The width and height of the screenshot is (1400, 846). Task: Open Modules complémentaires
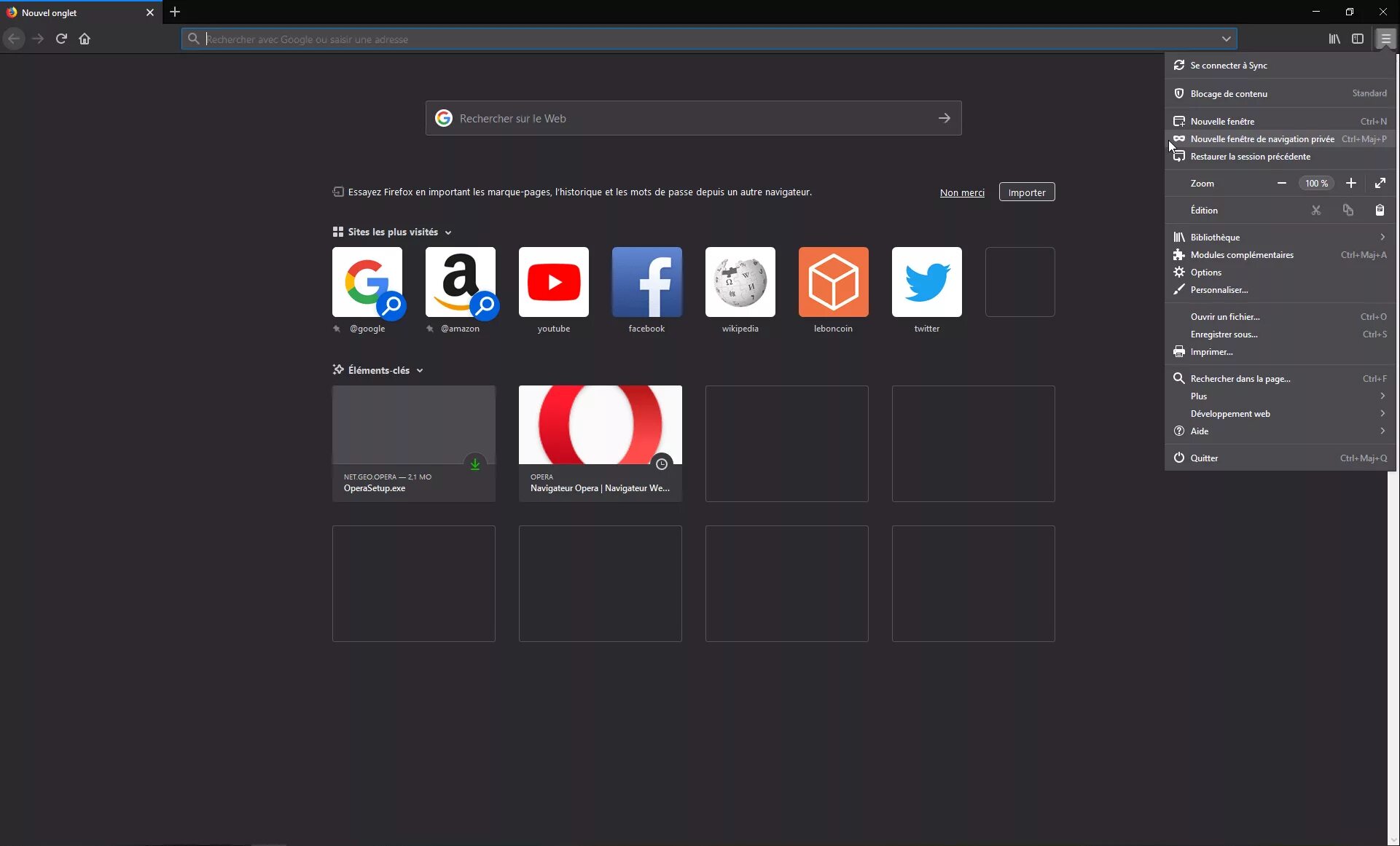(x=1280, y=254)
